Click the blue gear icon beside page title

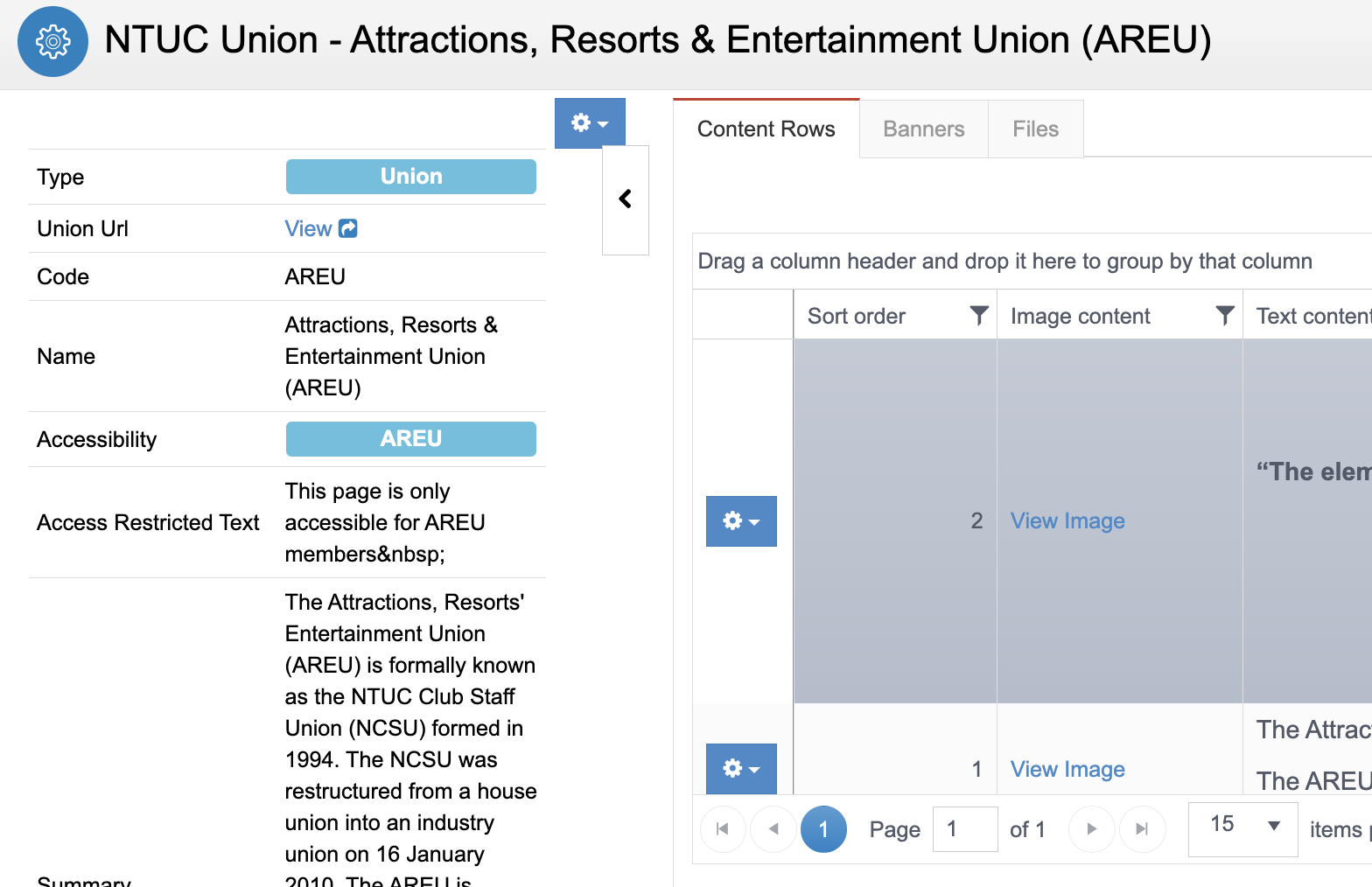[52, 41]
